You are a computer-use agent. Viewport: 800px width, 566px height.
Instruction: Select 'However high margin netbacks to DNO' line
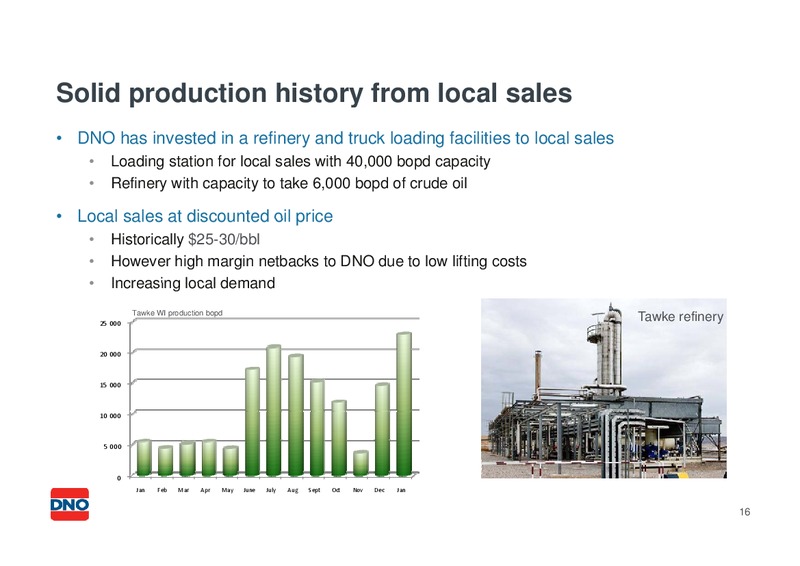point(318,261)
